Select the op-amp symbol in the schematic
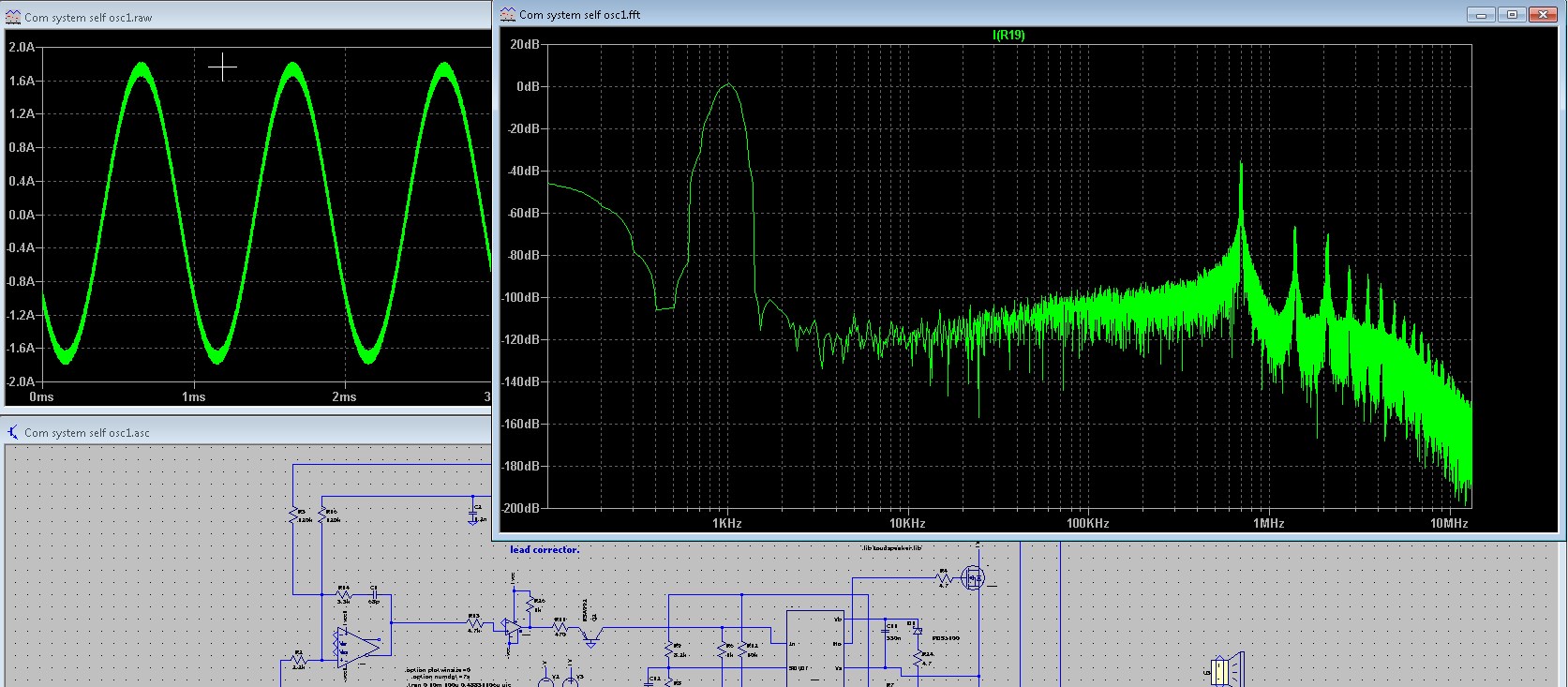Screen dimensions: 1568x687 click(x=357, y=648)
